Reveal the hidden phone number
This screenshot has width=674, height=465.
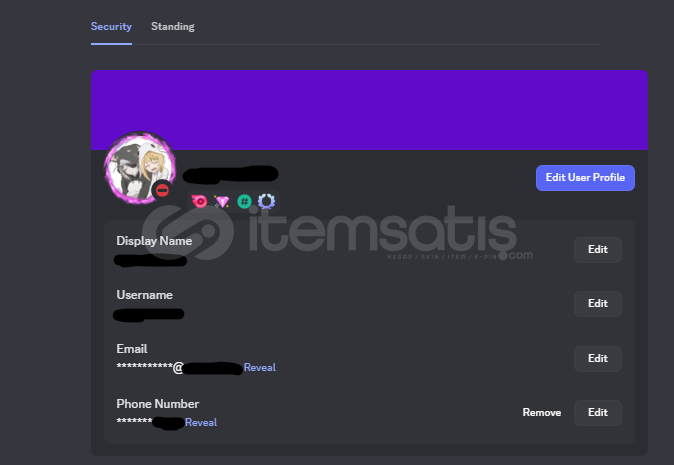coord(201,422)
